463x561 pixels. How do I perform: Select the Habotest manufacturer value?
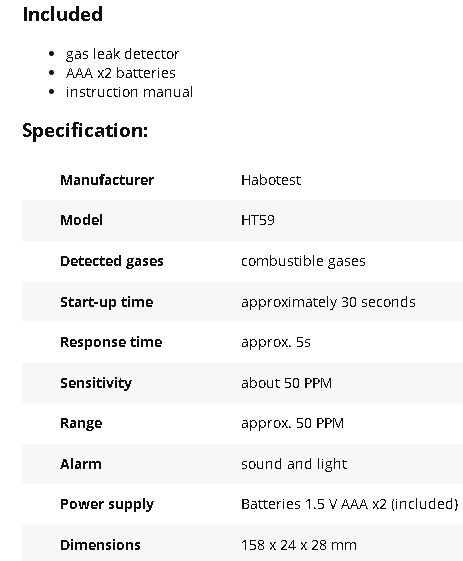(271, 180)
